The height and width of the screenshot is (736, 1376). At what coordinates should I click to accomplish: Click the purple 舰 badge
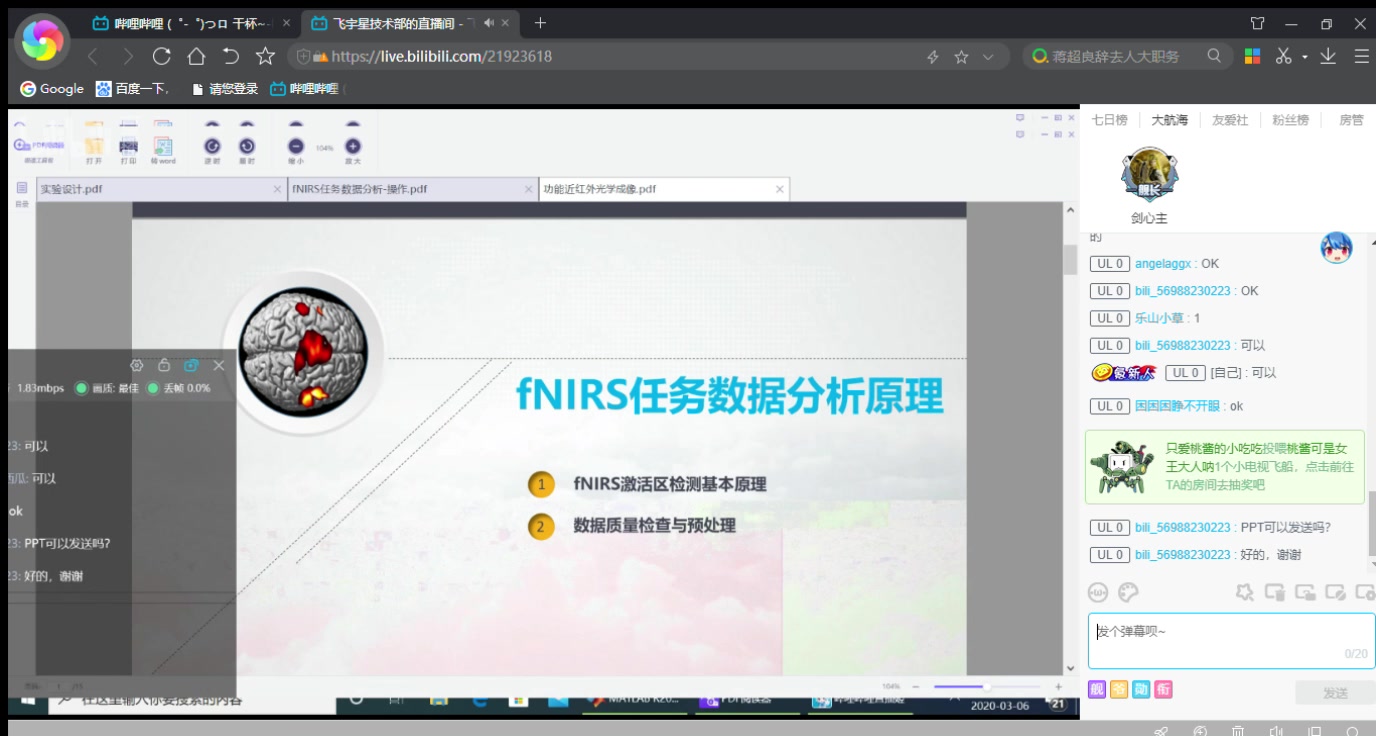coord(1097,689)
